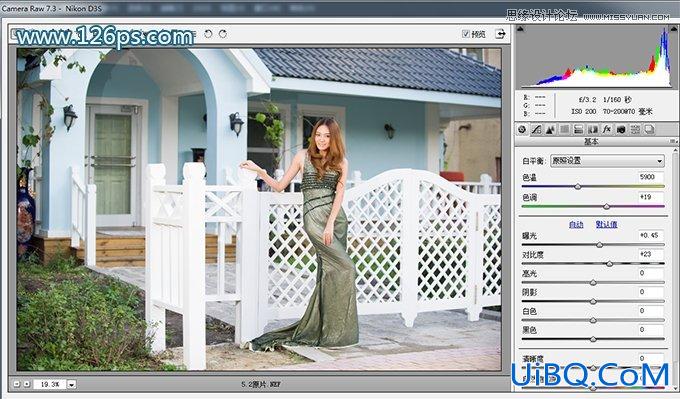Switch to the Basic panel tab

tap(522, 129)
